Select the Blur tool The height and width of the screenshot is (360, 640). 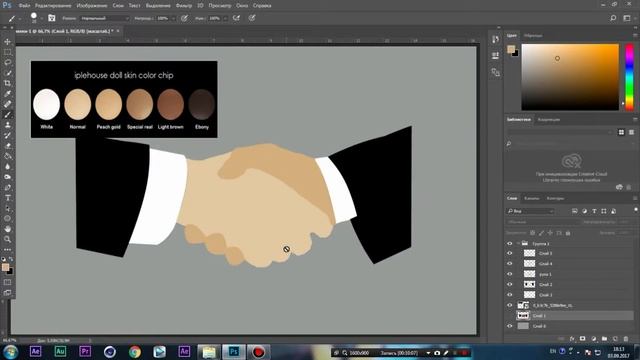(7, 167)
